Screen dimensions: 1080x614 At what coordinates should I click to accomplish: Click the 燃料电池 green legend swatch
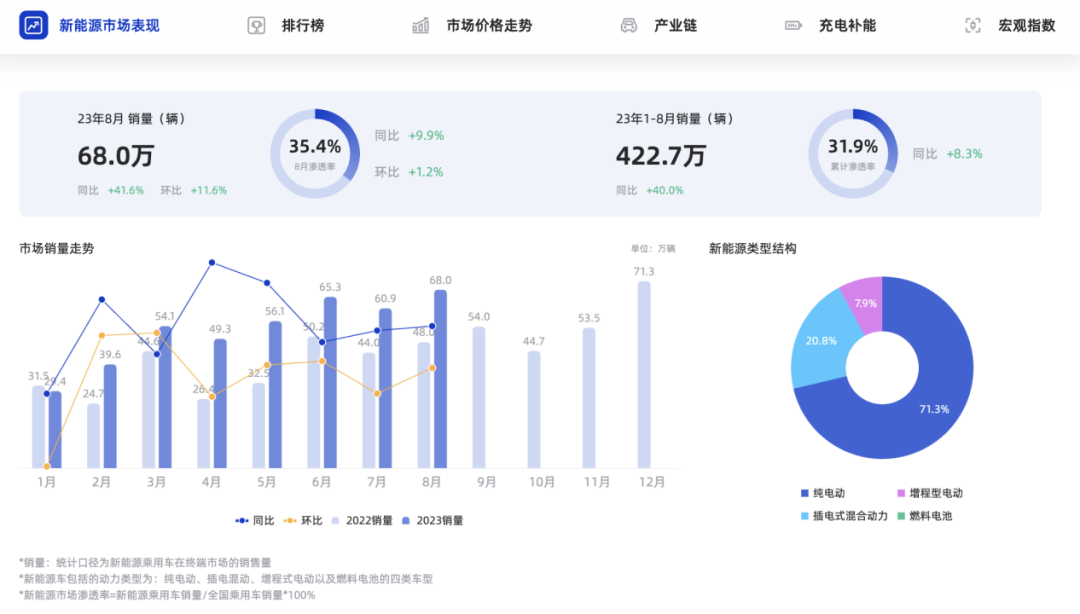(901, 516)
